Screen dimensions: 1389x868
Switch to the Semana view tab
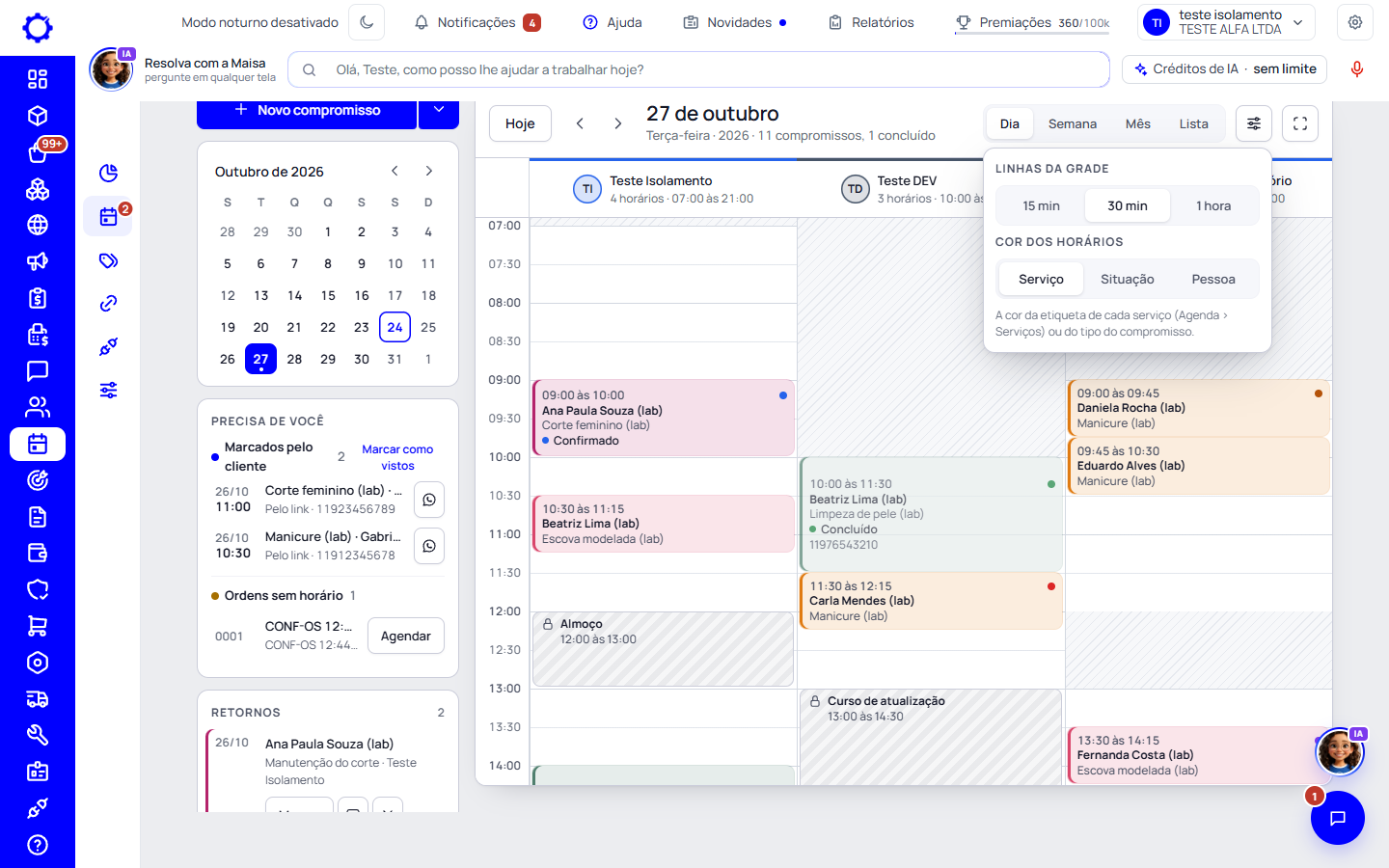coord(1073,123)
